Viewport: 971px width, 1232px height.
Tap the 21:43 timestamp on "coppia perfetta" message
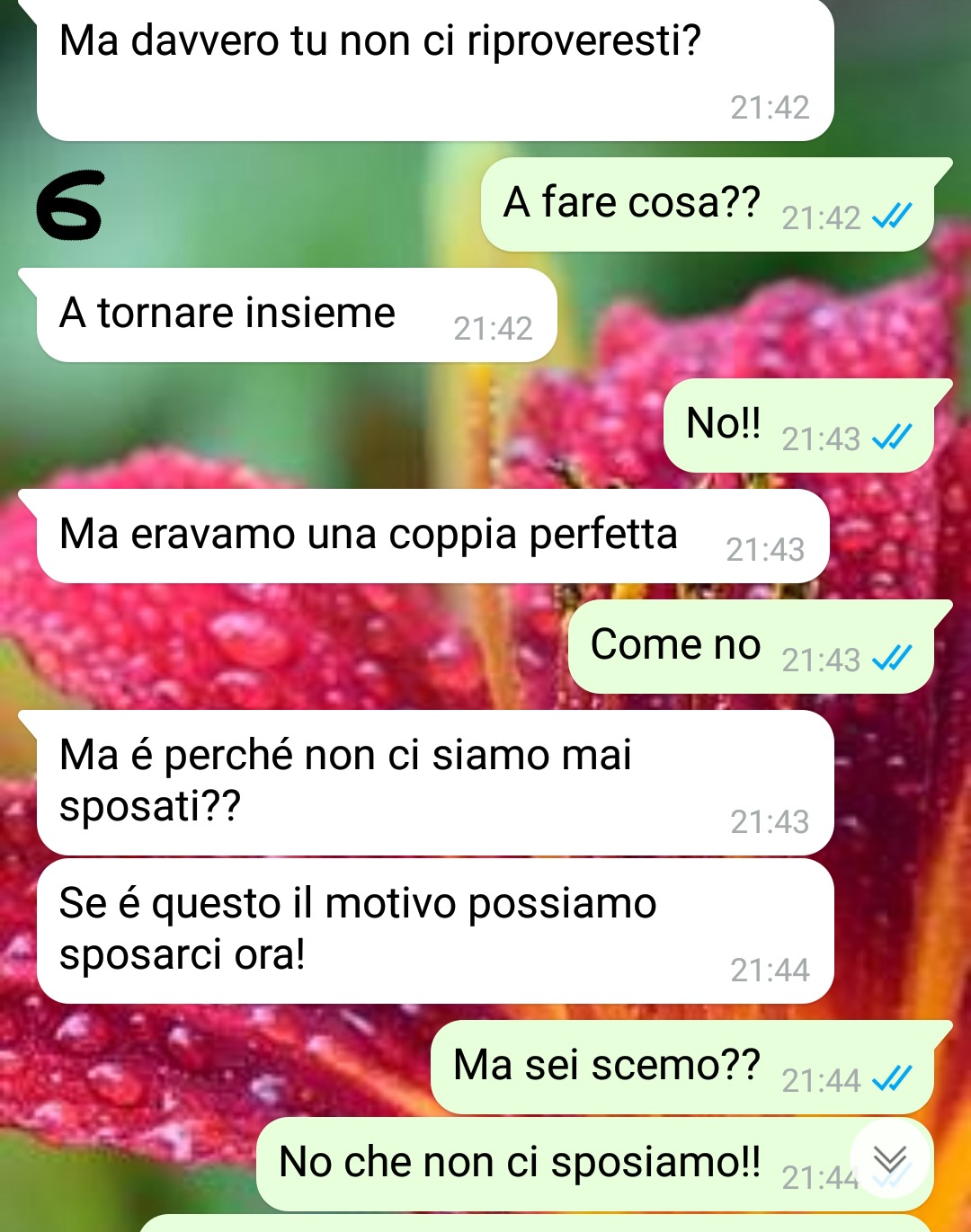click(x=765, y=549)
